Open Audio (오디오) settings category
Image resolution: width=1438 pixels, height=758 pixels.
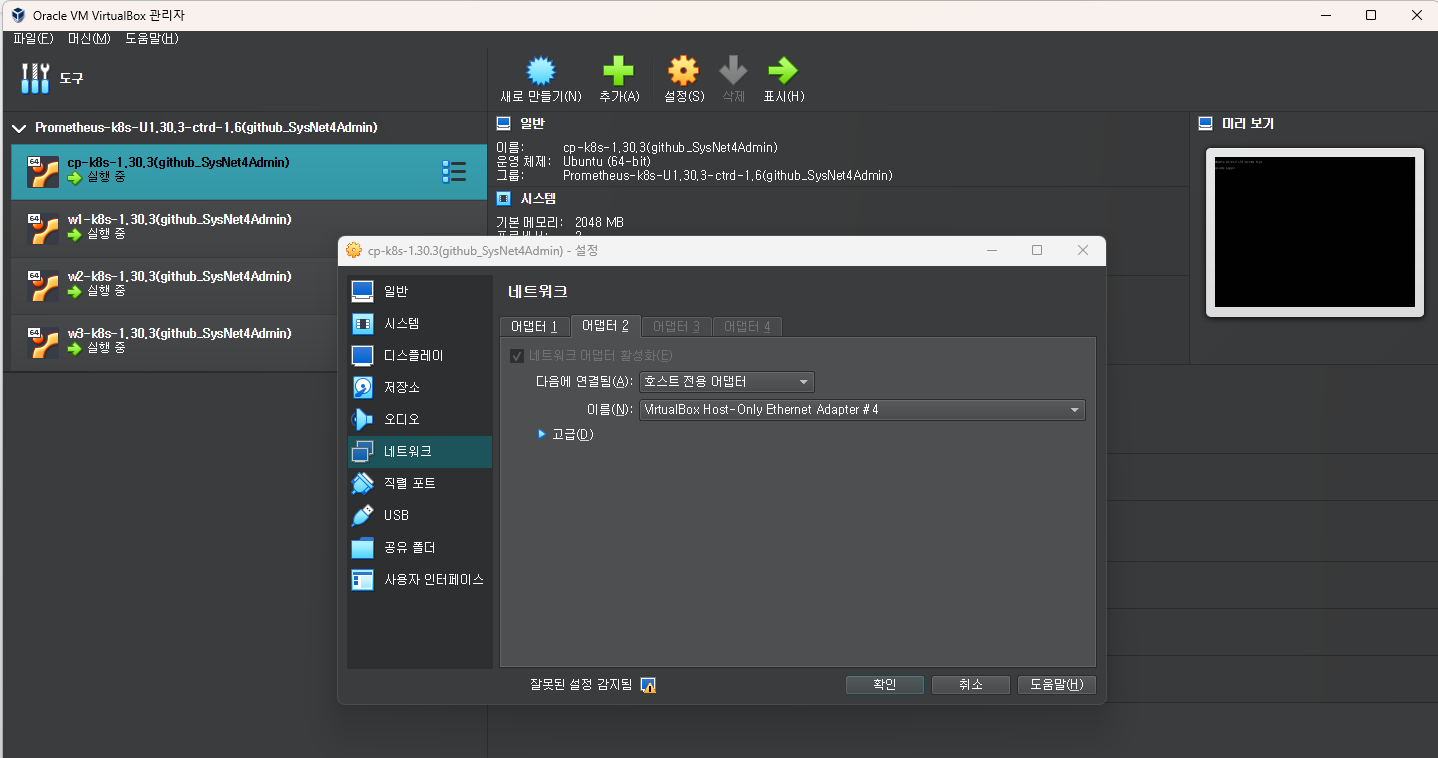420,419
